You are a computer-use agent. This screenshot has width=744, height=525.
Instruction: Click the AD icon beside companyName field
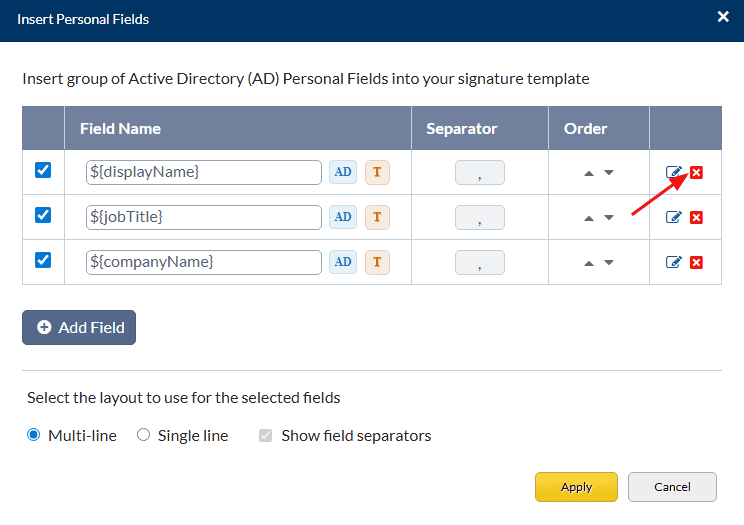pos(343,262)
